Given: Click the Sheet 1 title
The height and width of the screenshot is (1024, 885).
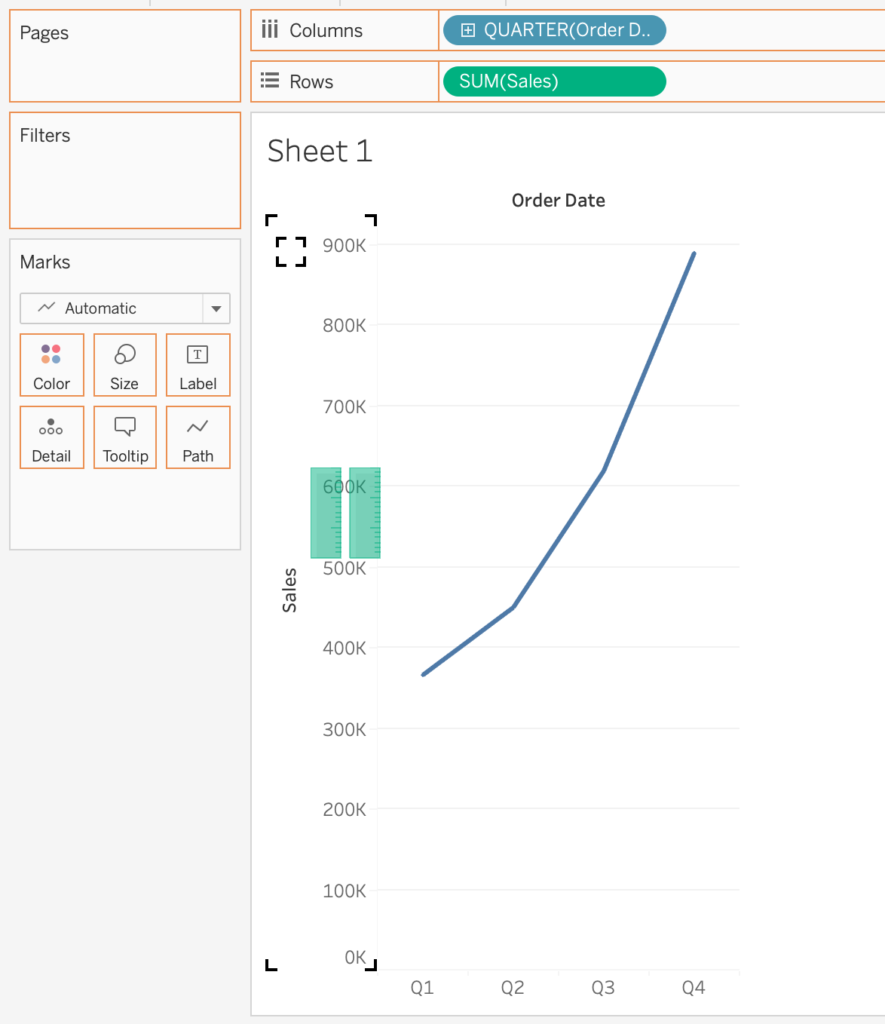Looking at the screenshot, I should [x=320, y=151].
